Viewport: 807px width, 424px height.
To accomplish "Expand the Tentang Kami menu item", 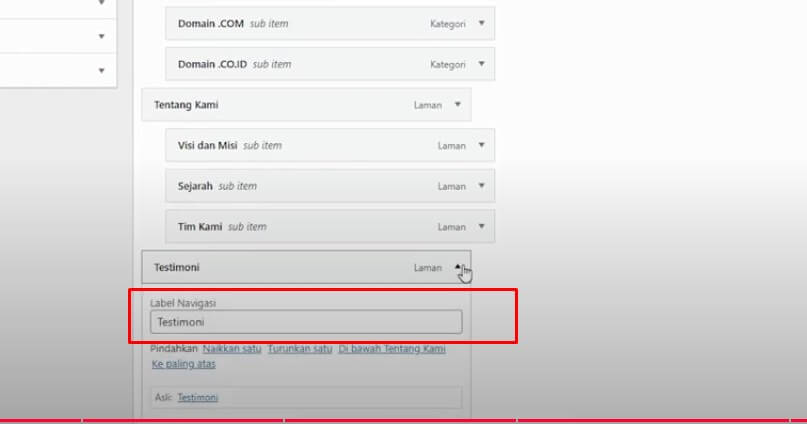I will click(458, 104).
